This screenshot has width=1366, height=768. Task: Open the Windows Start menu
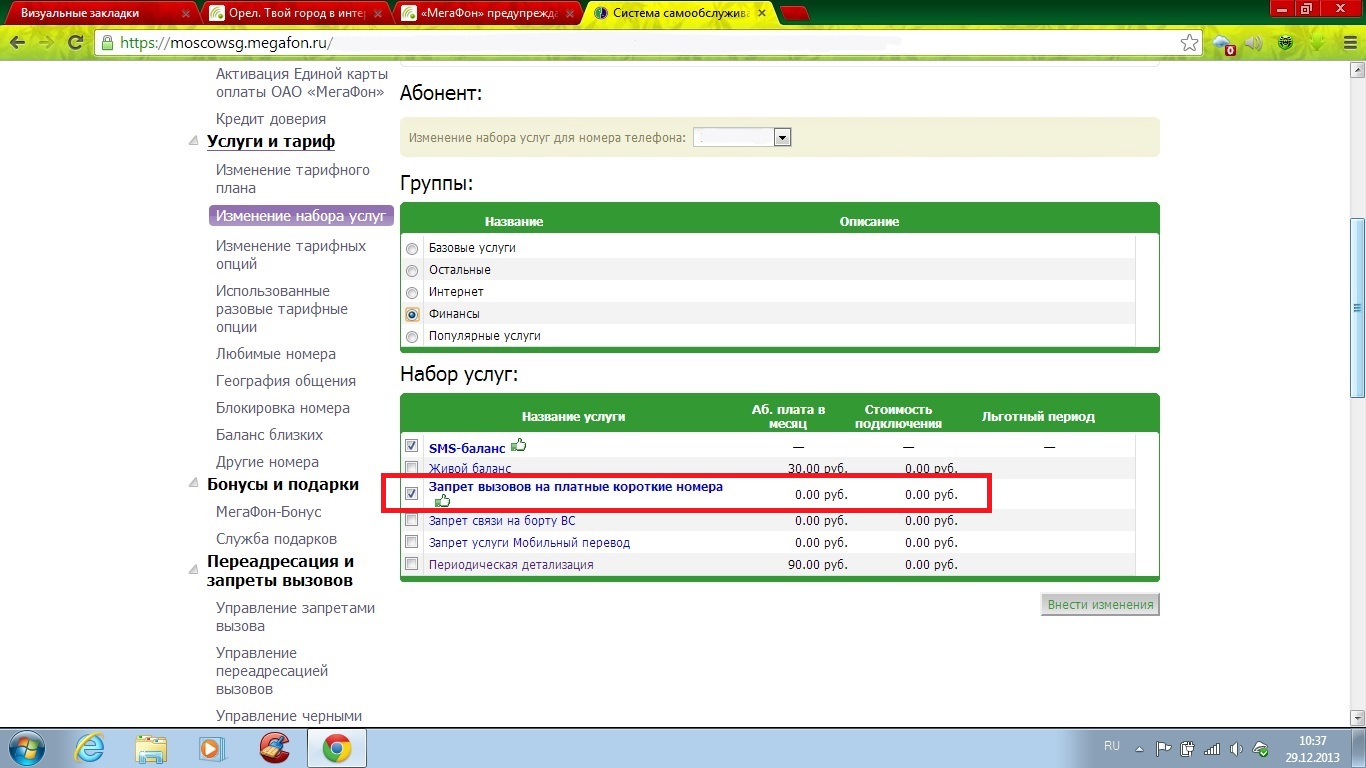pos(27,748)
